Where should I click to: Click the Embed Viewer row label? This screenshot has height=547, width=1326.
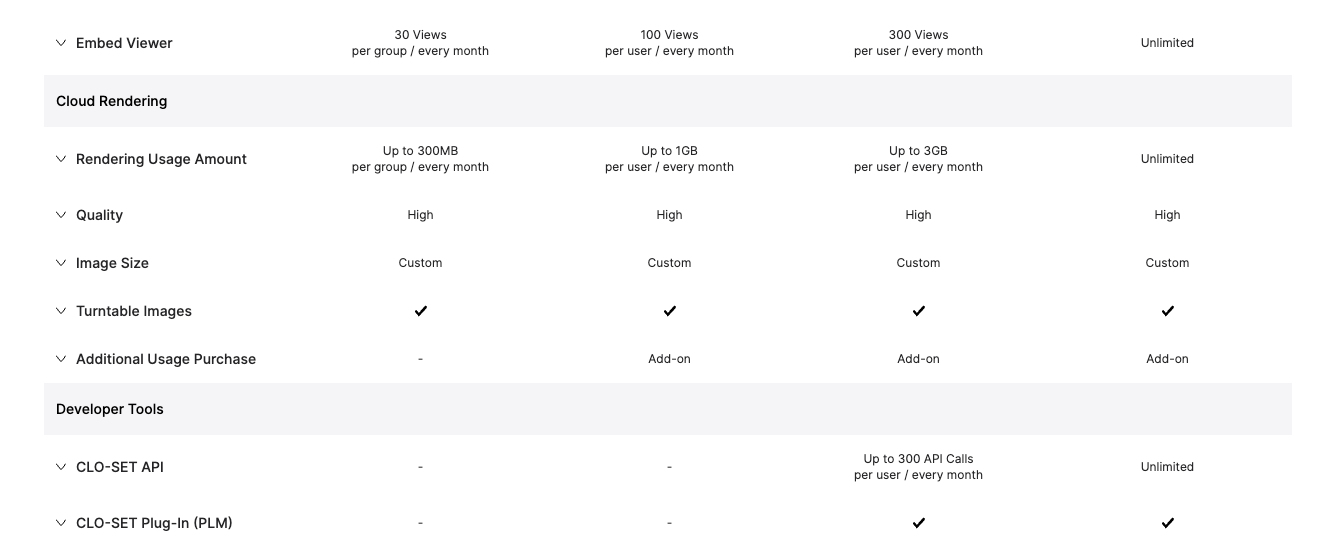coord(124,43)
